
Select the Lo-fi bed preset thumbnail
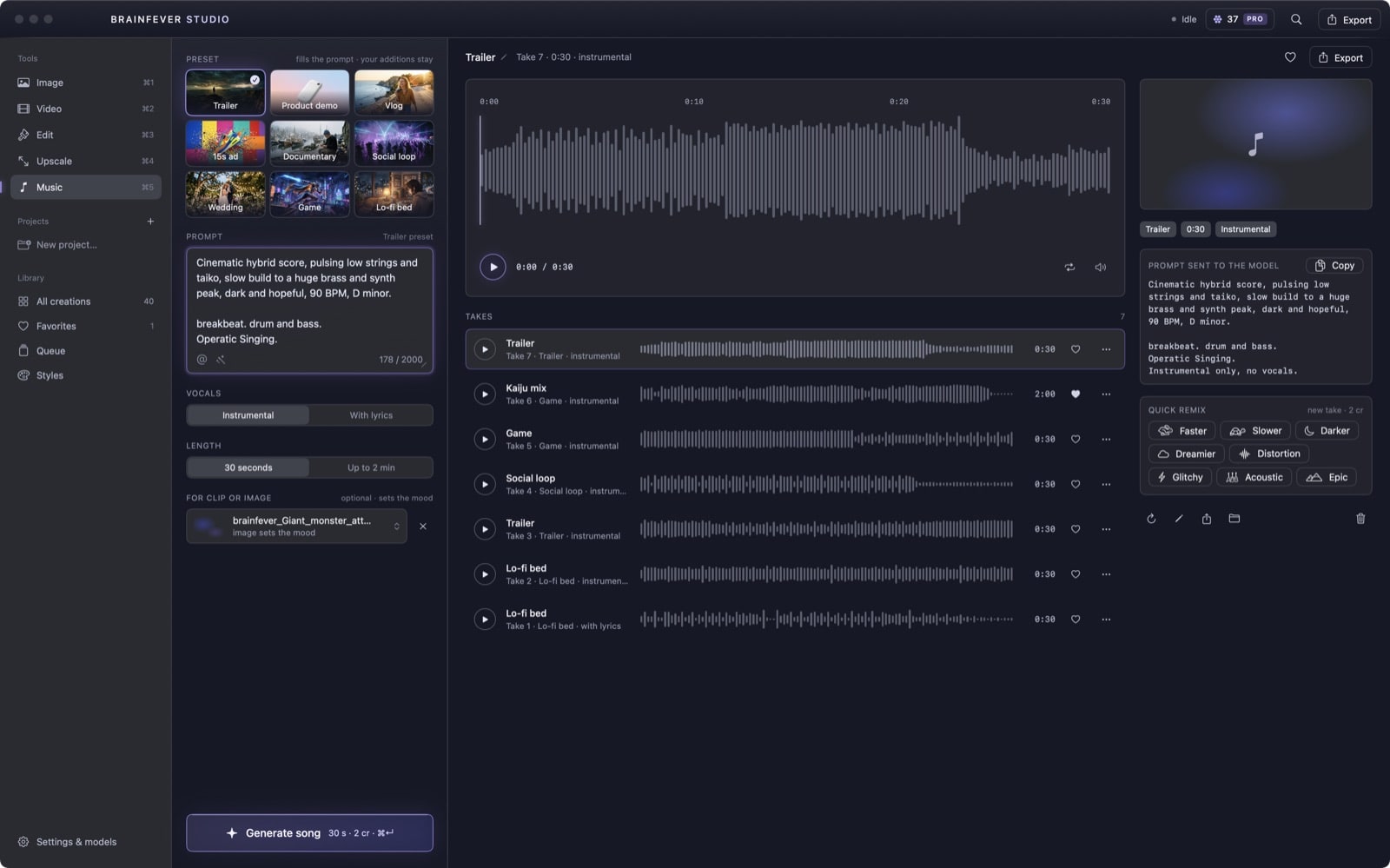coord(394,194)
